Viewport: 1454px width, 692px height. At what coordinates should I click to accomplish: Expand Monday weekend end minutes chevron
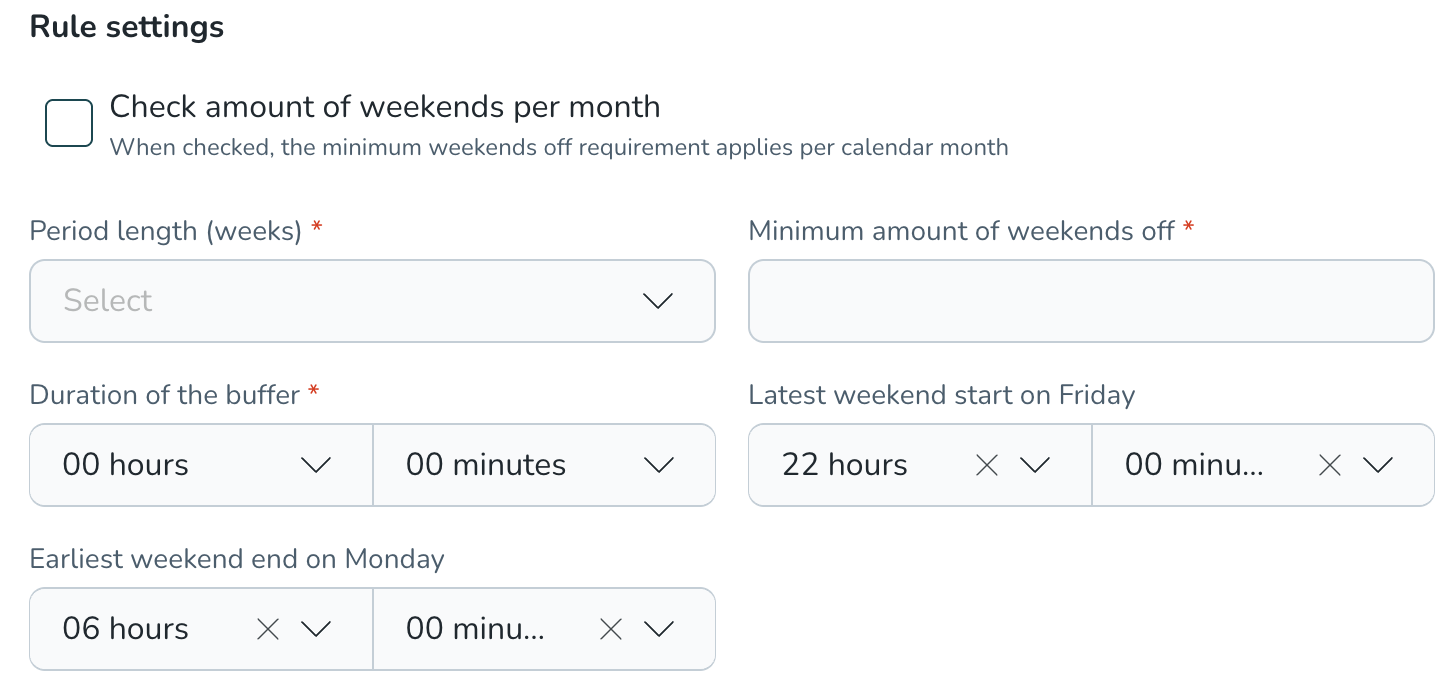click(x=658, y=629)
